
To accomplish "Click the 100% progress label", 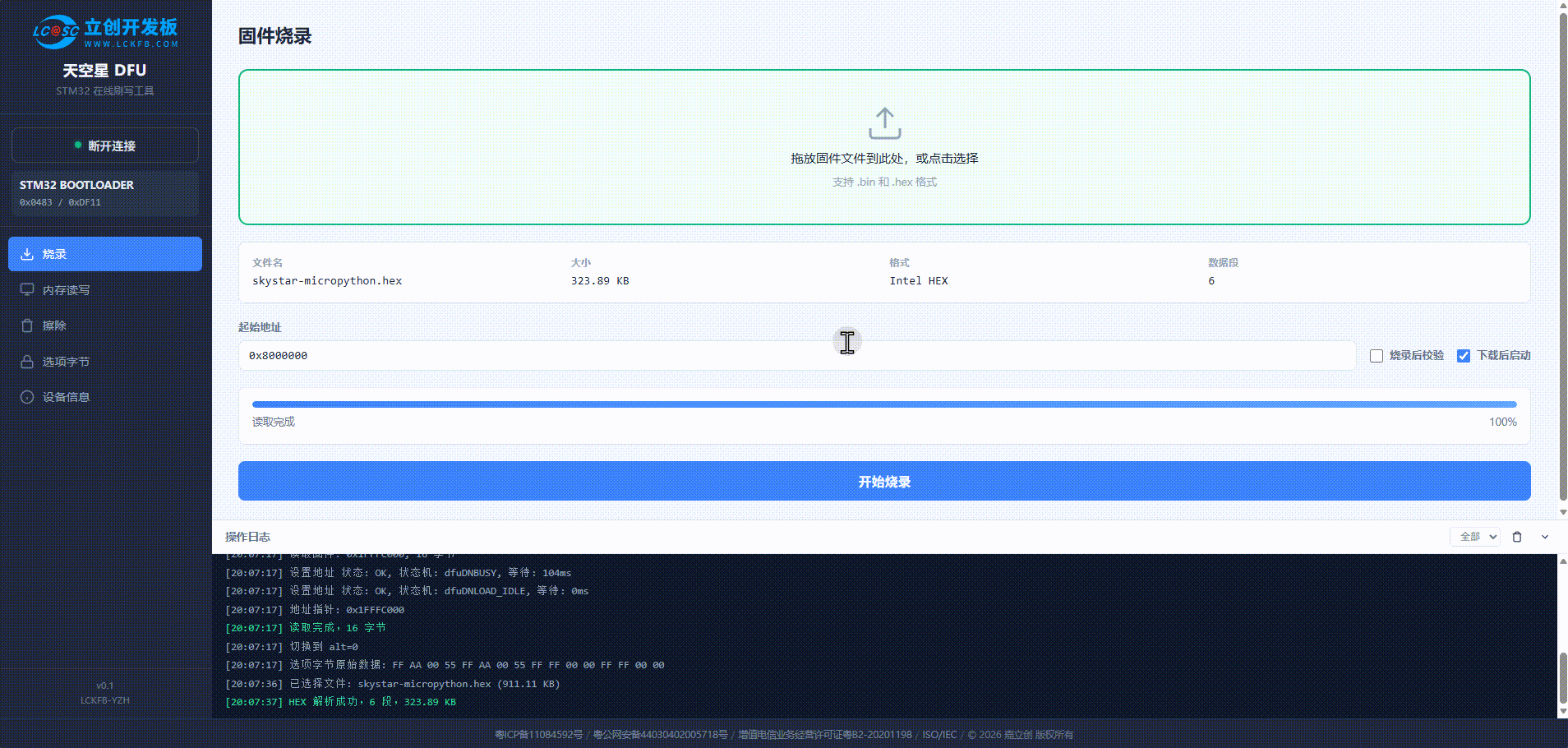I will [x=1503, y=422].
